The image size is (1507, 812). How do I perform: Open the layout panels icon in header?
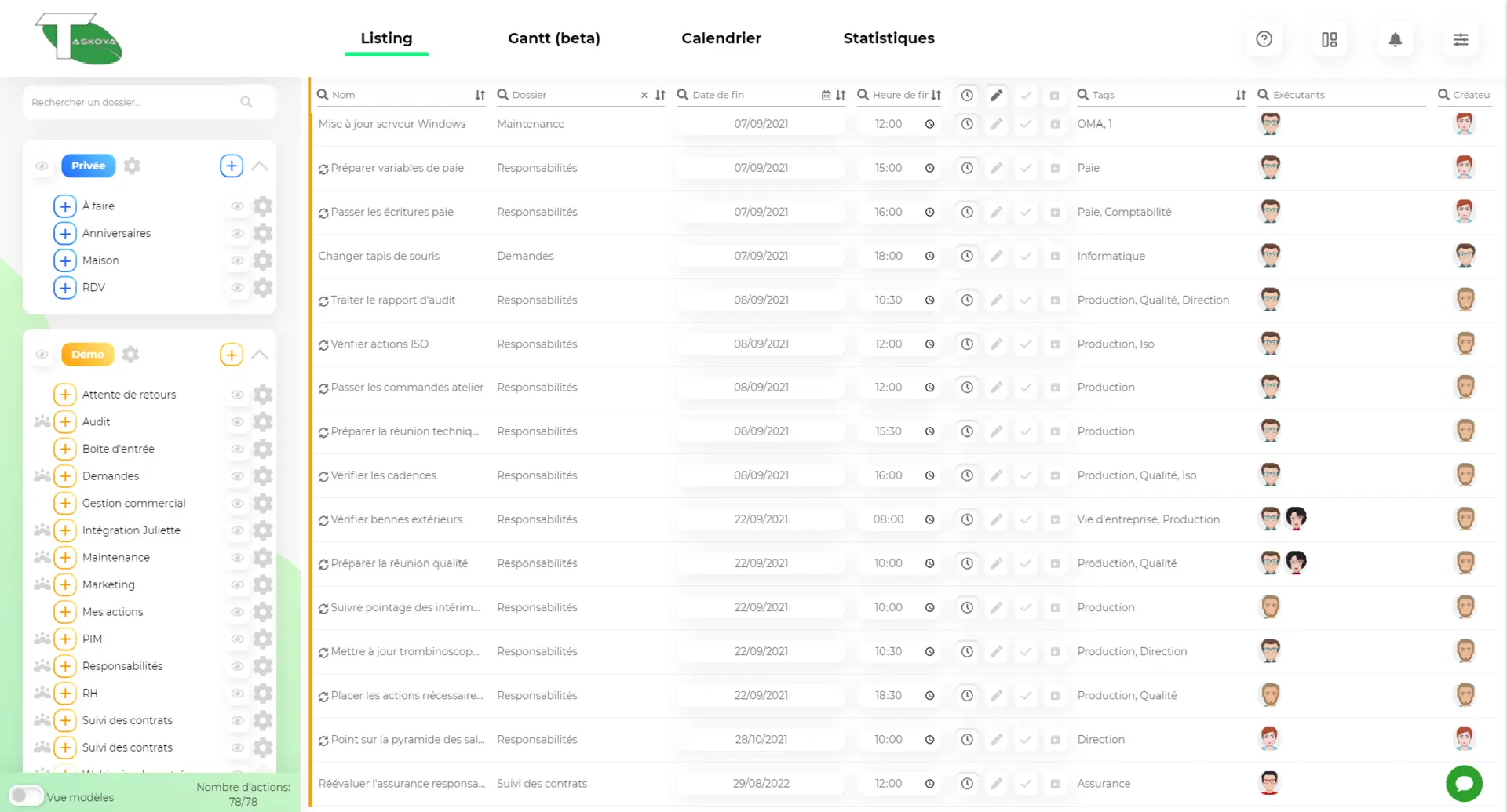(x=1329, y=39)
